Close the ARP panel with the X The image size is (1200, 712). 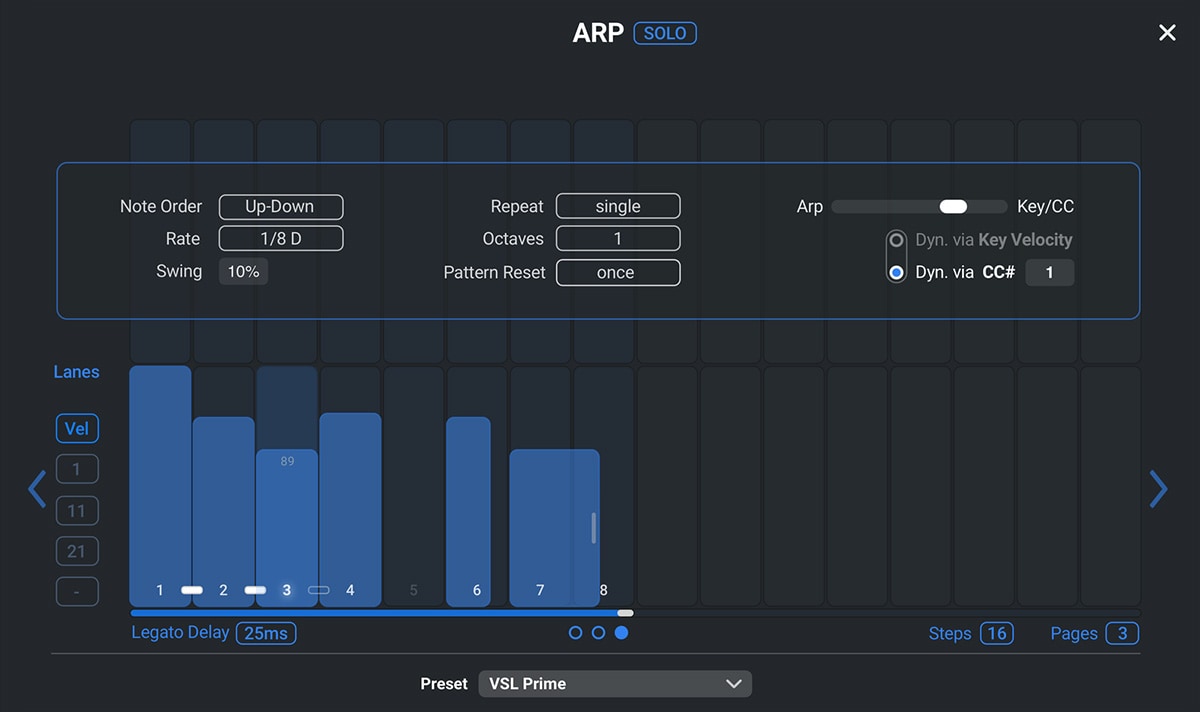pyautogui.click(x=1166, y=33)
